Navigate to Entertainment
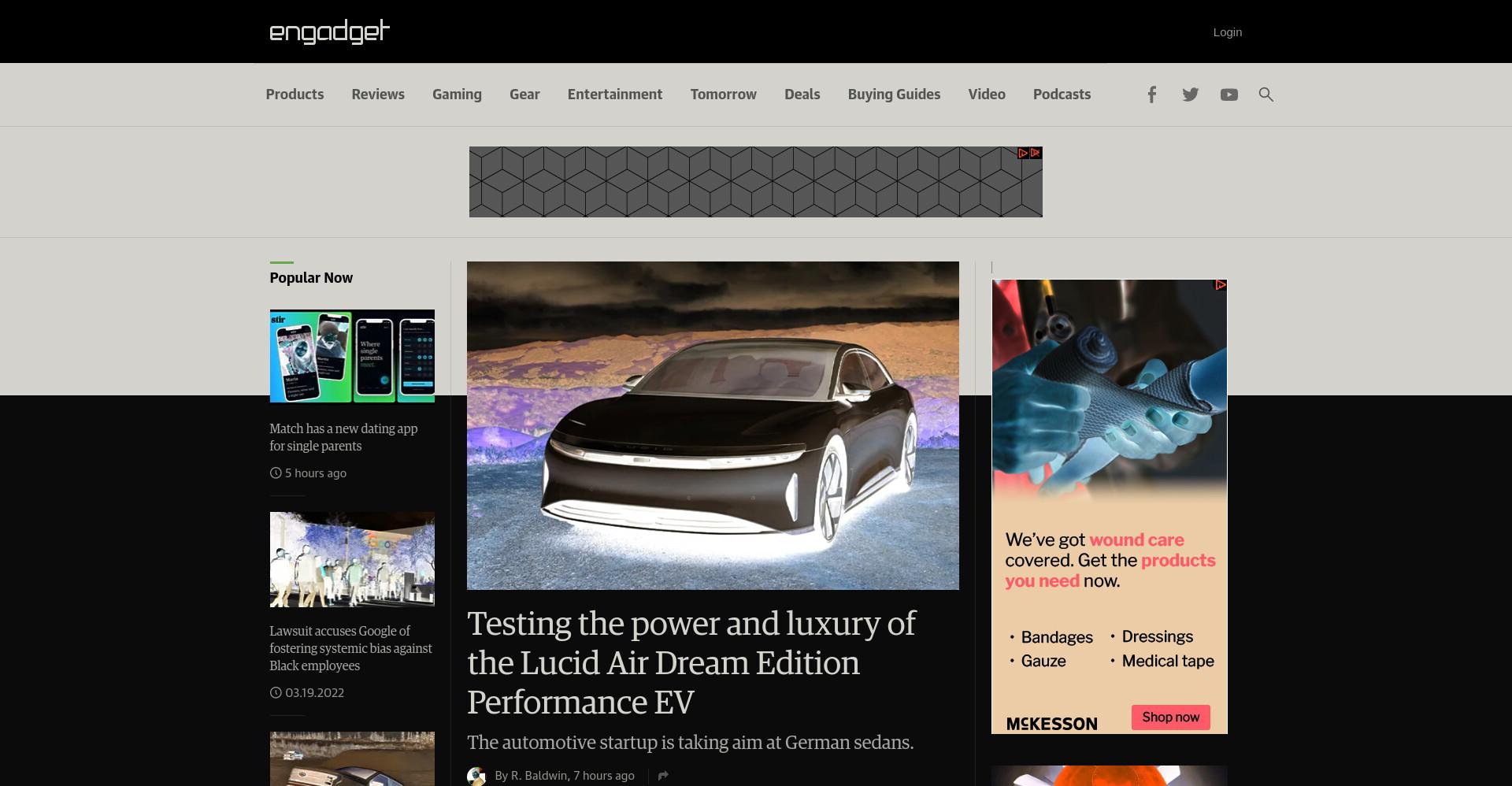Viewport: 1512px width, 786px height. tap(615, 95)
